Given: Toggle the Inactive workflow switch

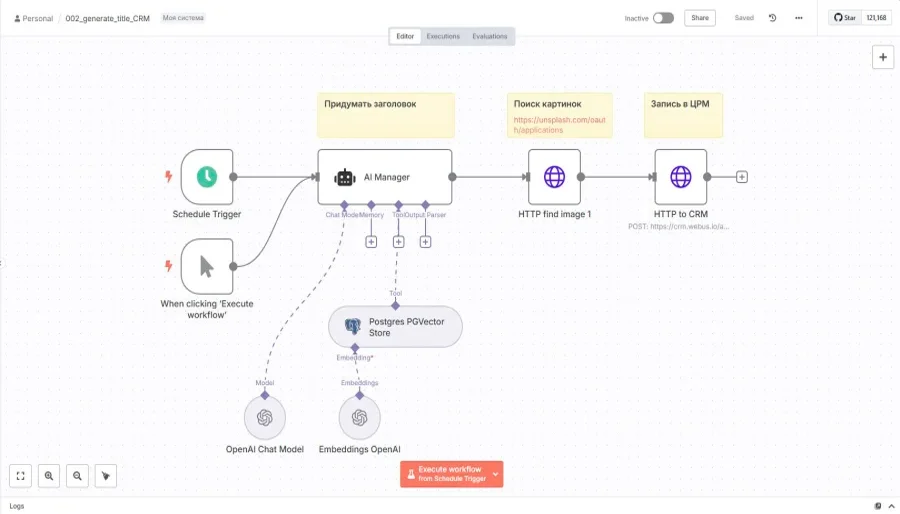Looking at the screenshot, I should (x=663, y=18).
